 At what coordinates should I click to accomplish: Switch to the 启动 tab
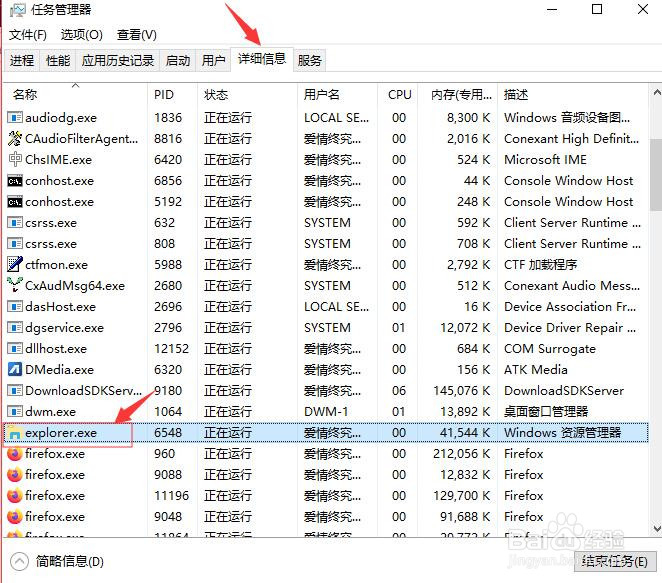tap(178, 60)
